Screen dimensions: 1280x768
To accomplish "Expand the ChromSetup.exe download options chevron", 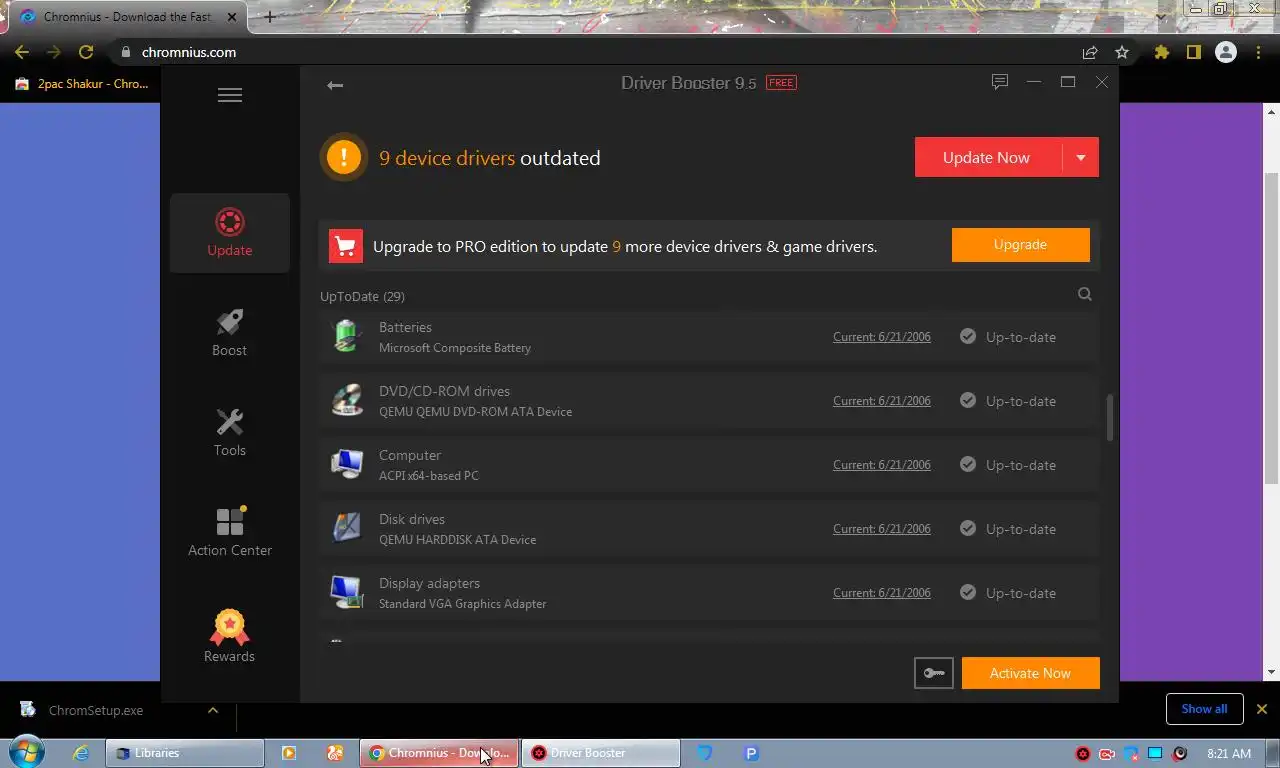I will click(212, 710).
